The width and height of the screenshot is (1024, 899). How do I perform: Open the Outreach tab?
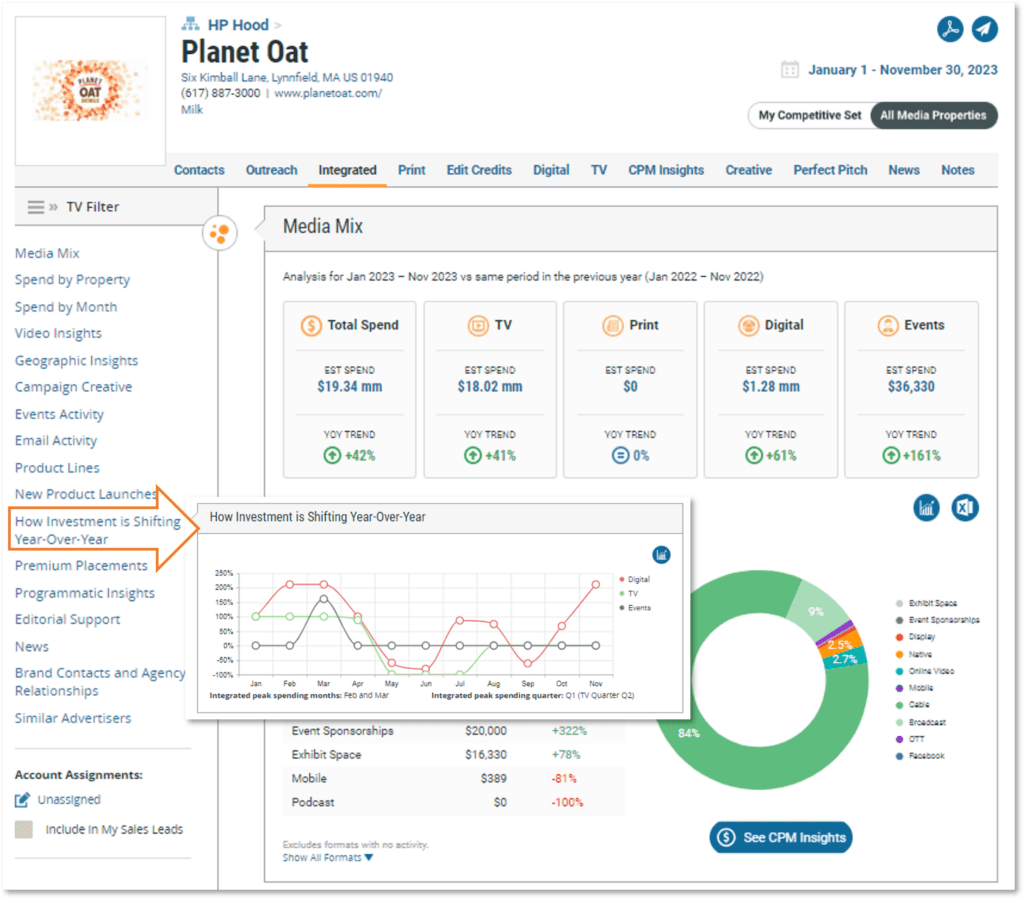272,170
